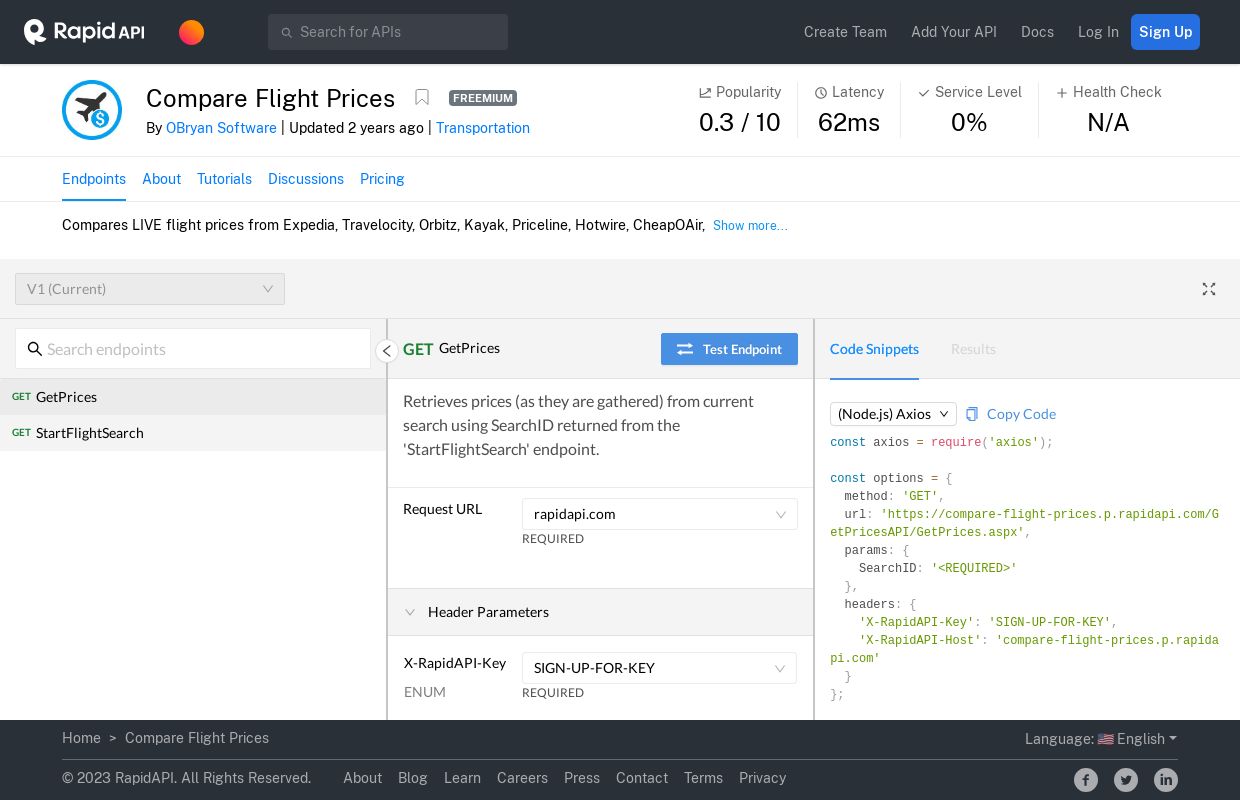Click the Copy Code link
This screenshot has width=1240, height=800.
[x=1021, y=414]
